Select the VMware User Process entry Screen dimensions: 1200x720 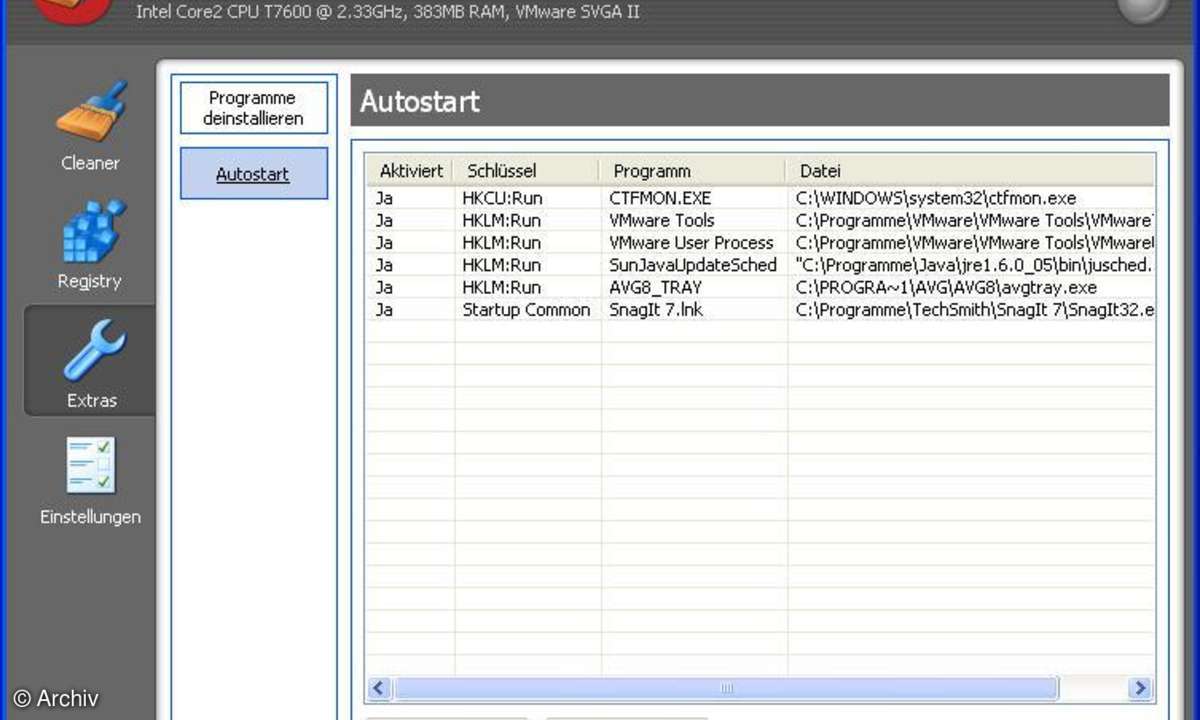(691, 242)
